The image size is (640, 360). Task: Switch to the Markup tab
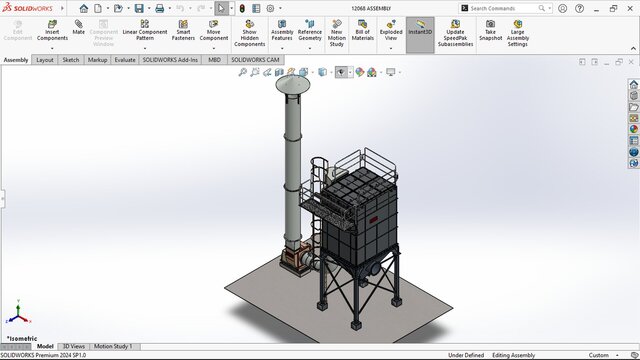coord(97,60)
